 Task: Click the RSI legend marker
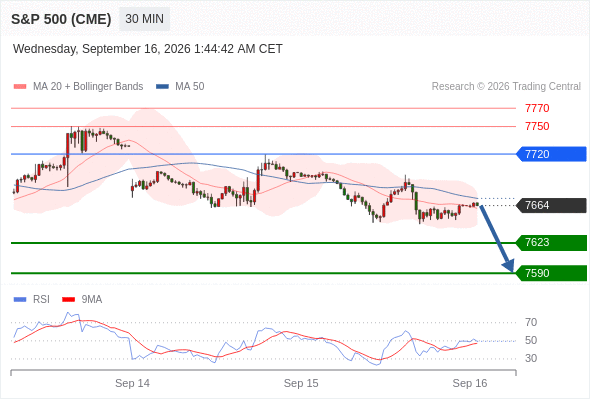pyautogui.click(x=20, y=300)
